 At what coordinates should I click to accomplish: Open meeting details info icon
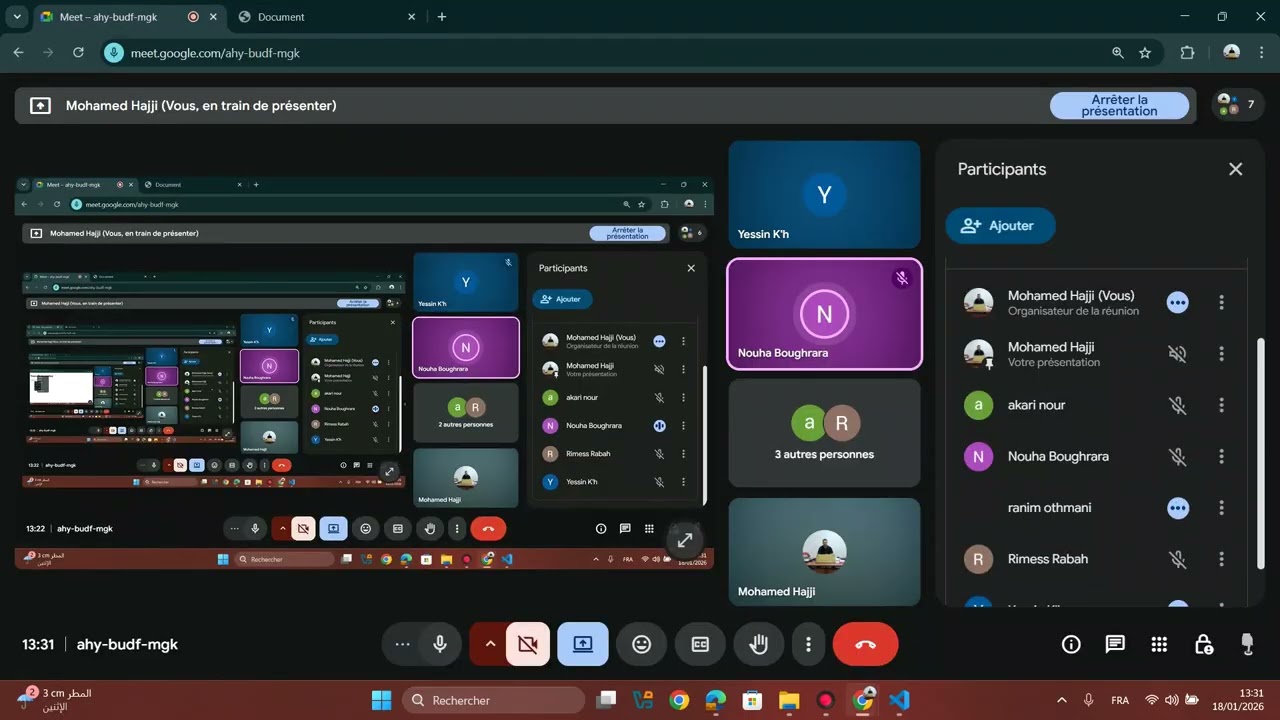(1071, 645)
